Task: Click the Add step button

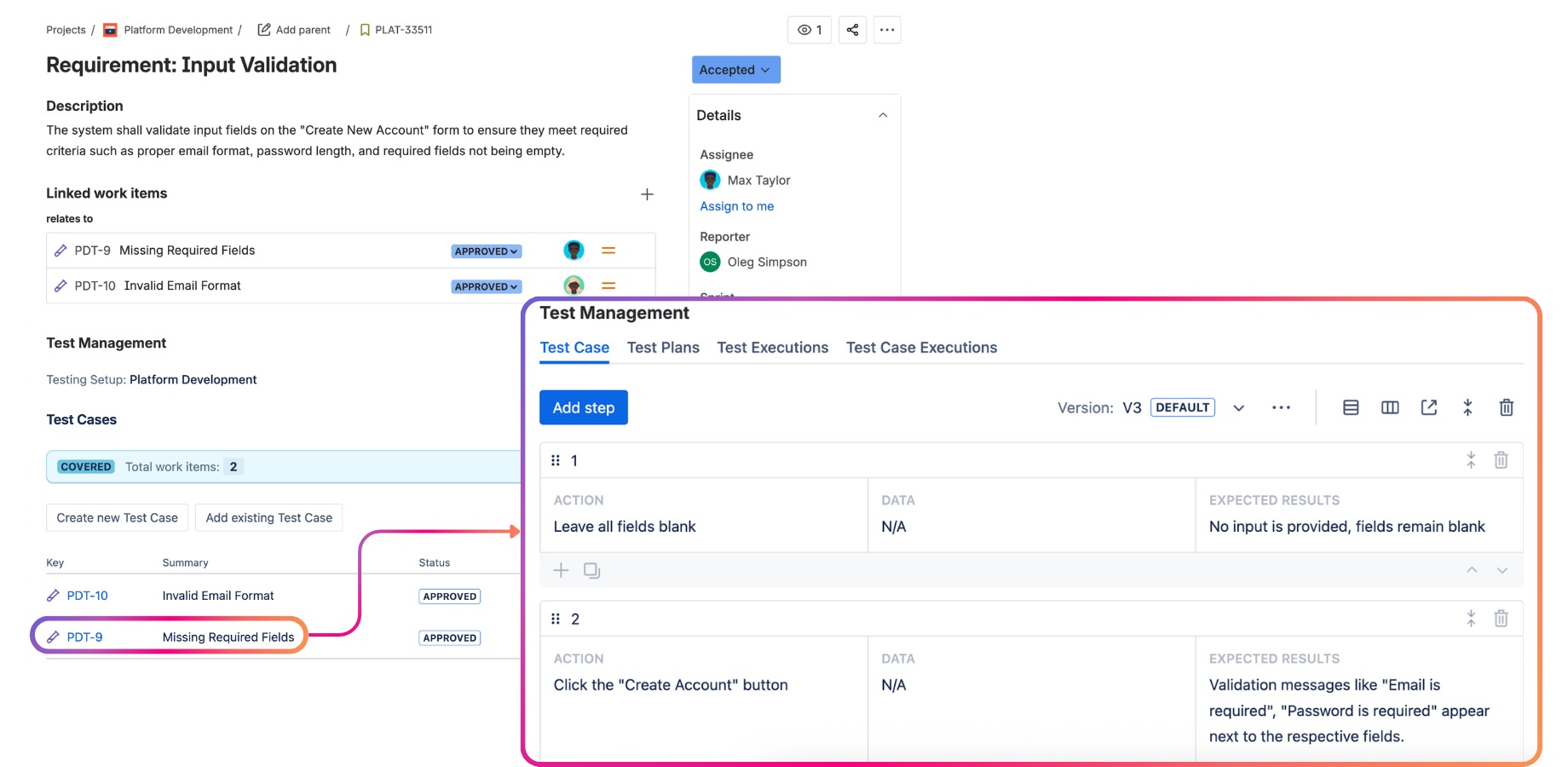Action: coord(583,407)
